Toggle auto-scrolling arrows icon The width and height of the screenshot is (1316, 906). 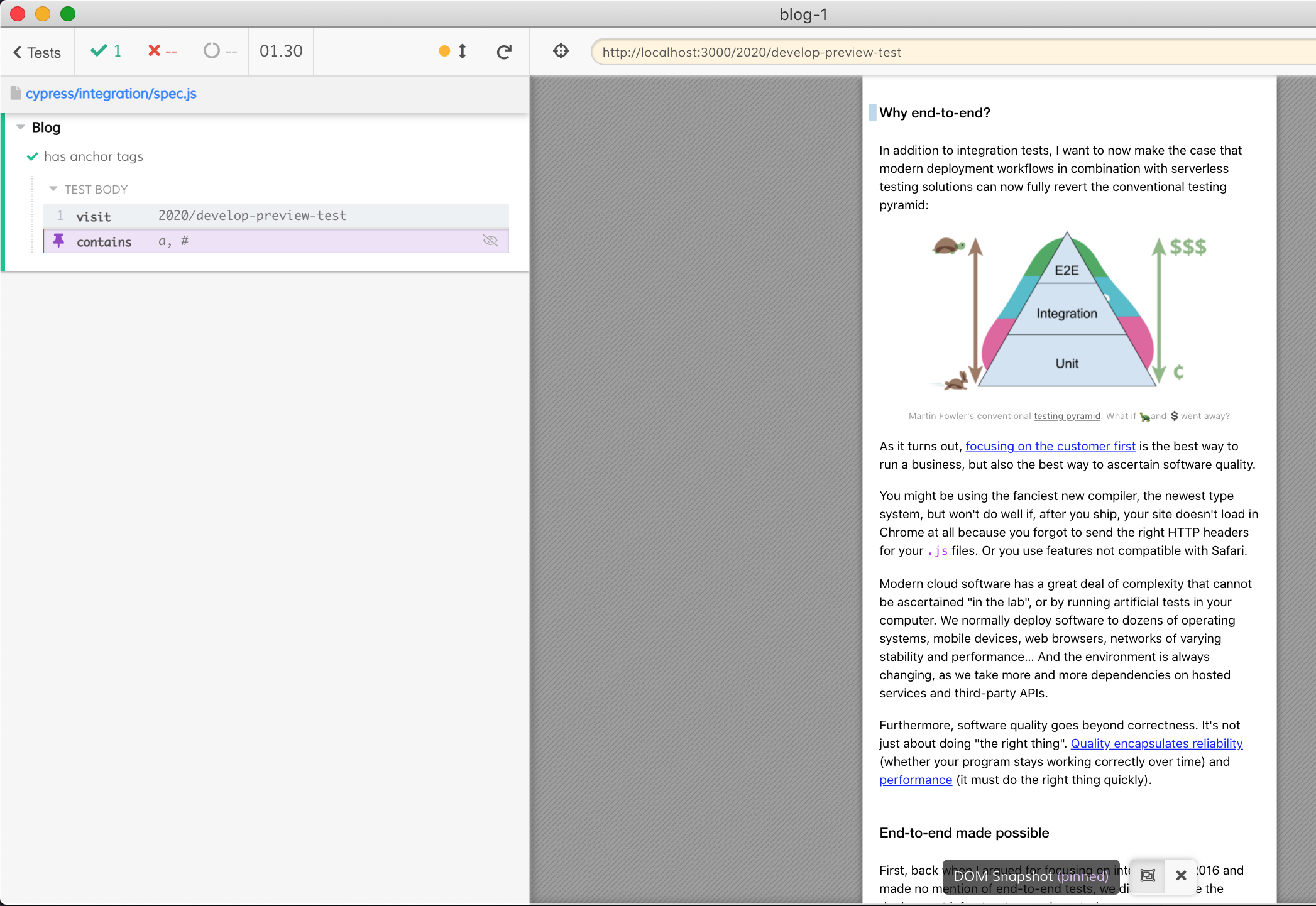coord(463,52)
